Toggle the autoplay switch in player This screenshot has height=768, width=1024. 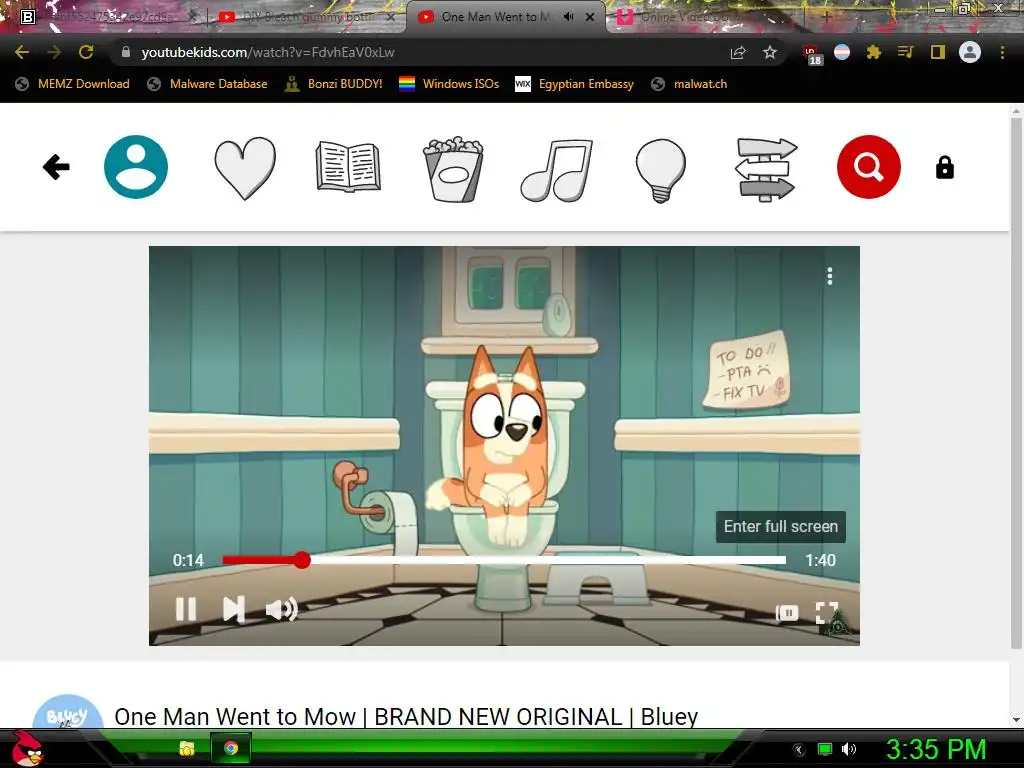click(x=786, y=613)
